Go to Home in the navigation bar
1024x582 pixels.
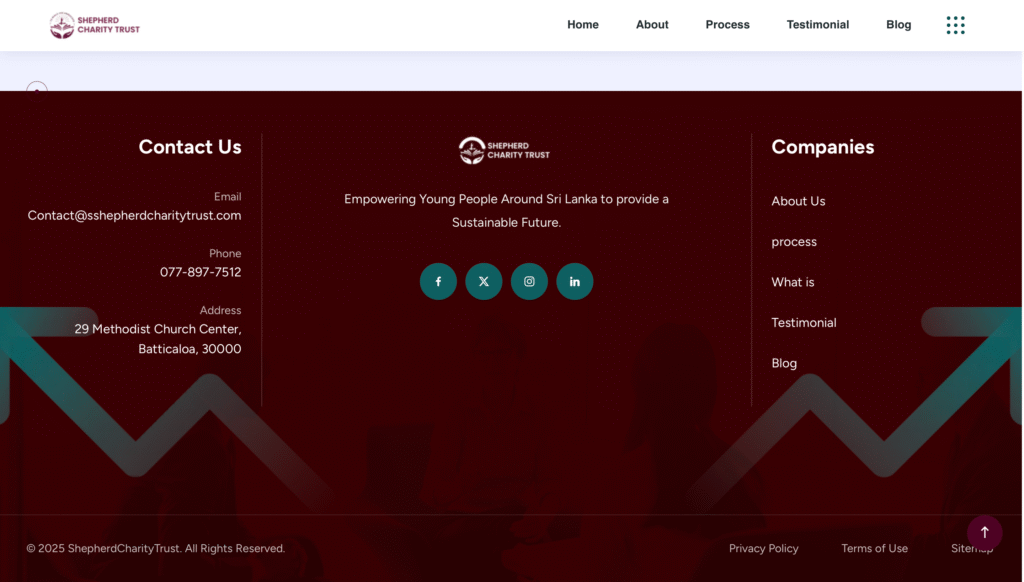582,25
